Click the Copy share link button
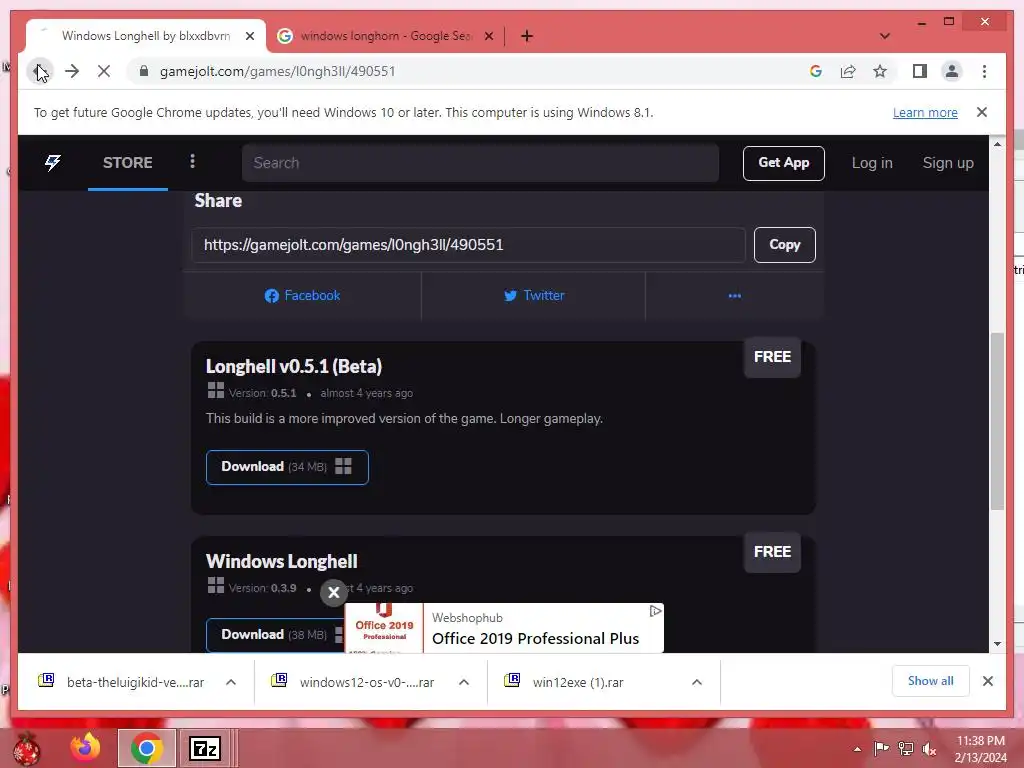 (784, 245)
